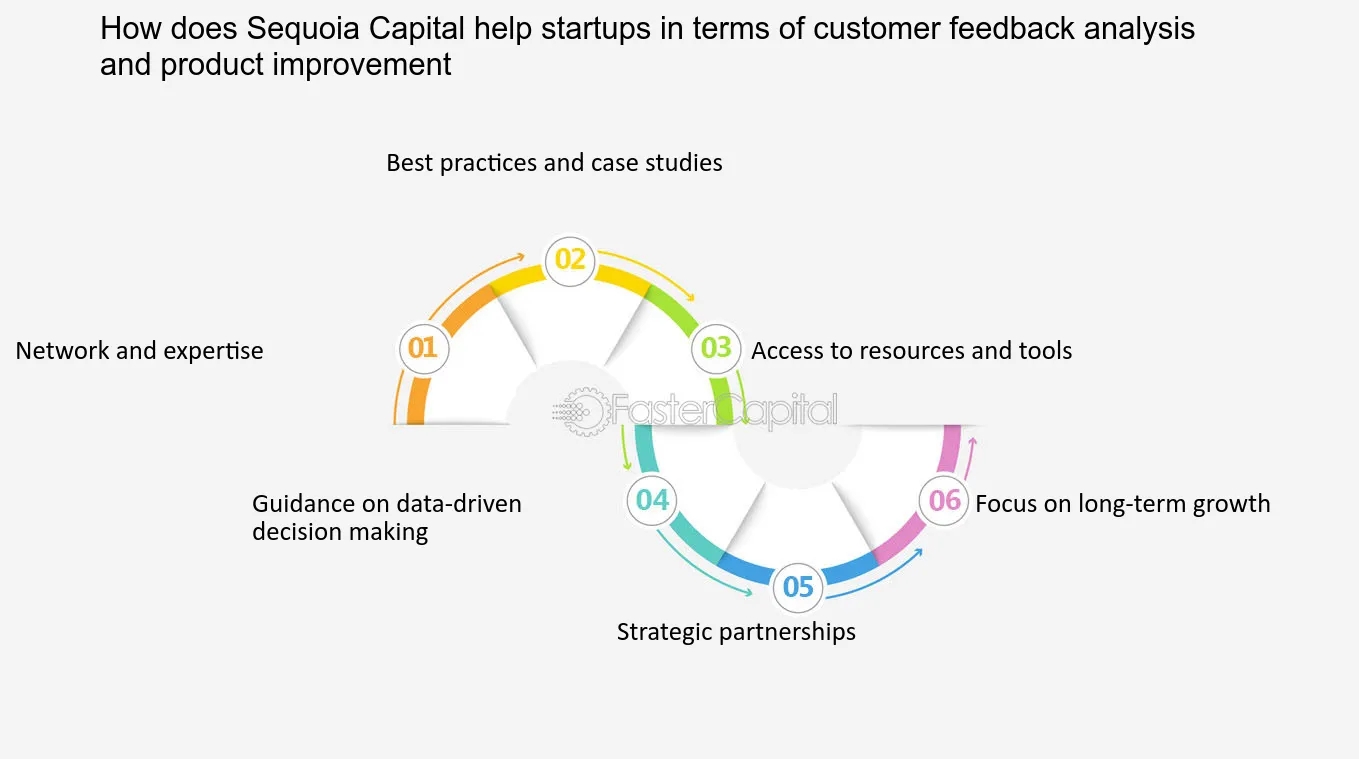Image resolution: width=1359 pixels, height=759 pixels.
Task: Select the yellow 02 step circle
Action: tap(569, 260)
